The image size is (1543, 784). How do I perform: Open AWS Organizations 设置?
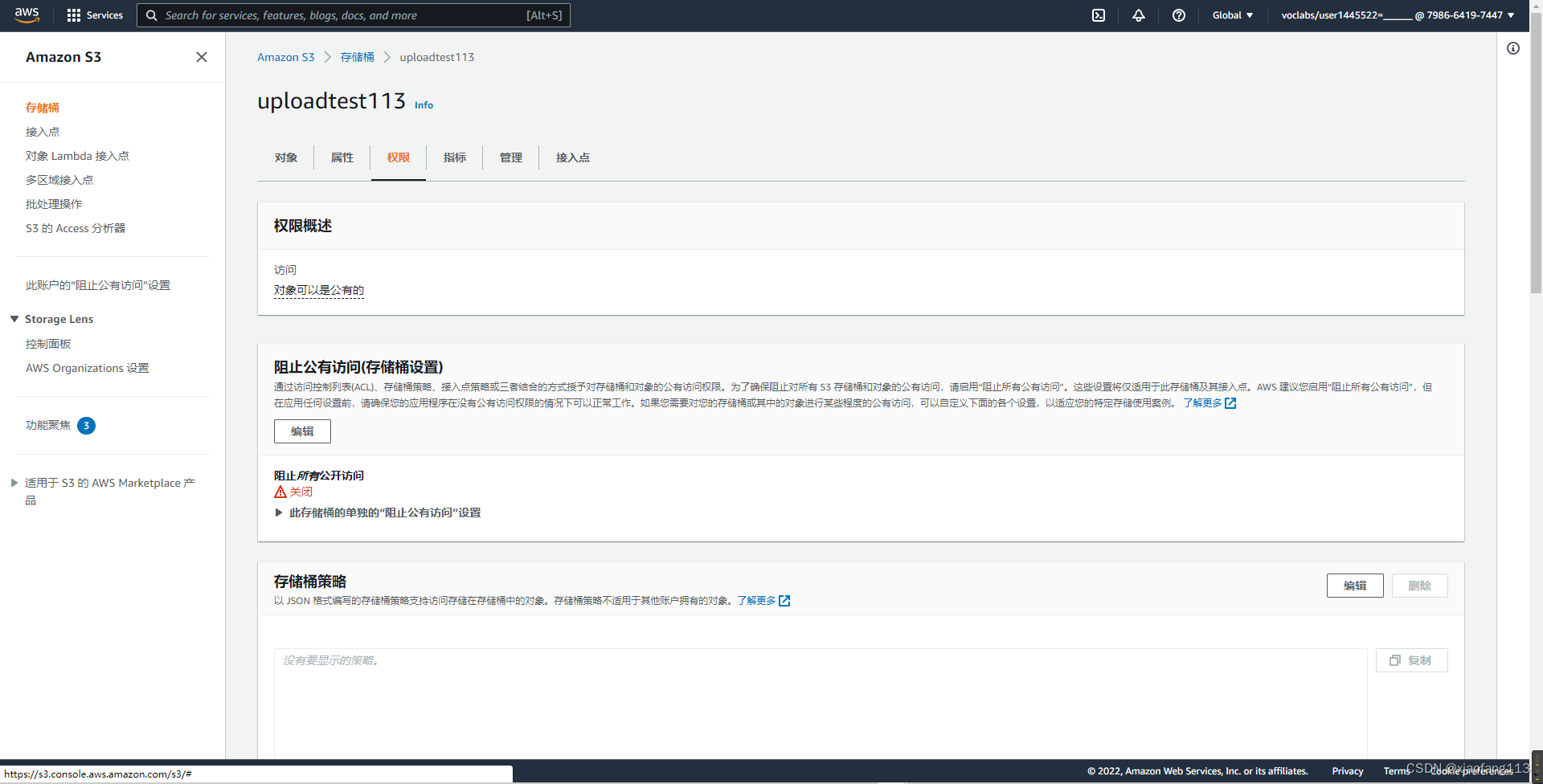[x=88, y=368]
